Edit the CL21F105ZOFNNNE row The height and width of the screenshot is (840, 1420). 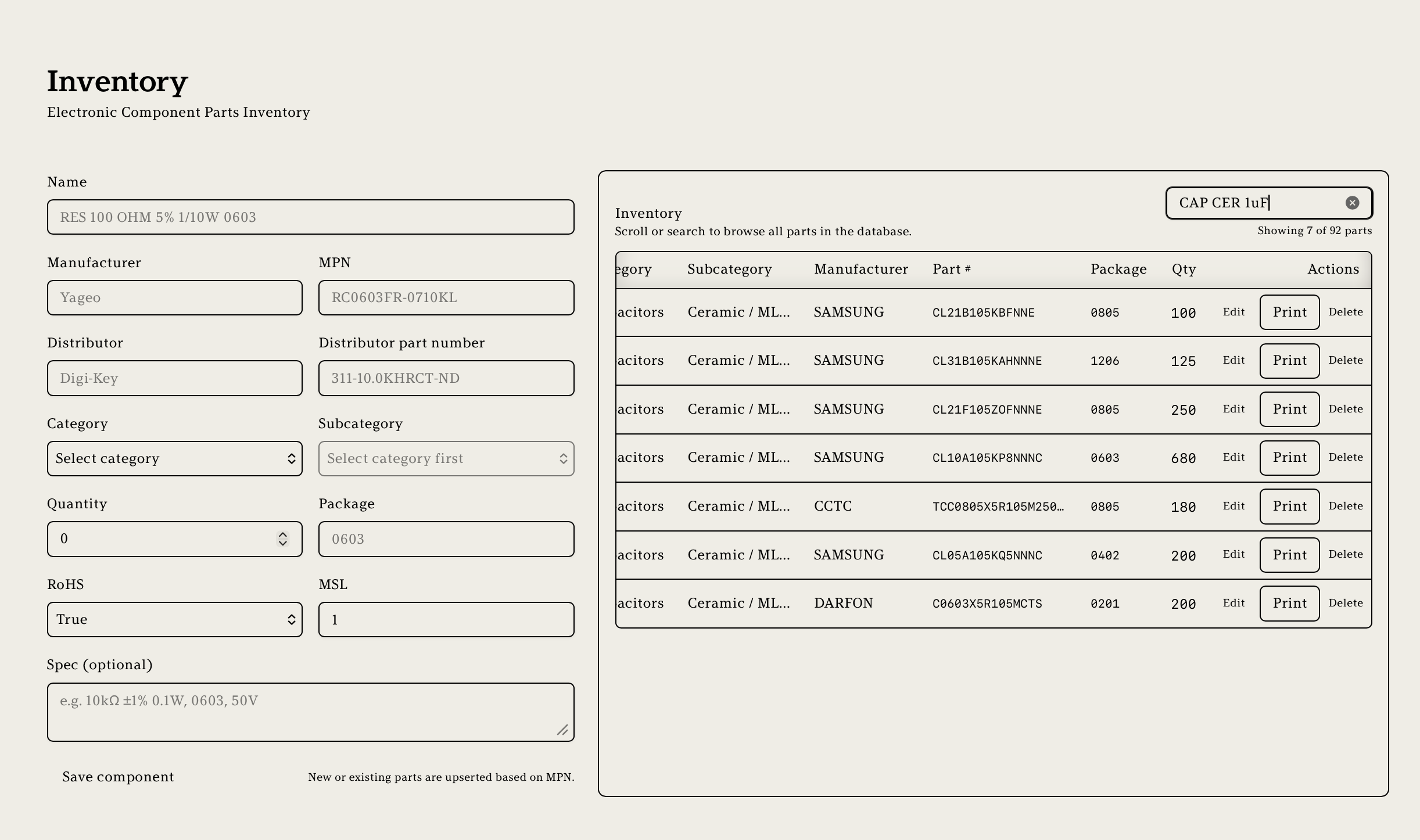[1233, 409]
